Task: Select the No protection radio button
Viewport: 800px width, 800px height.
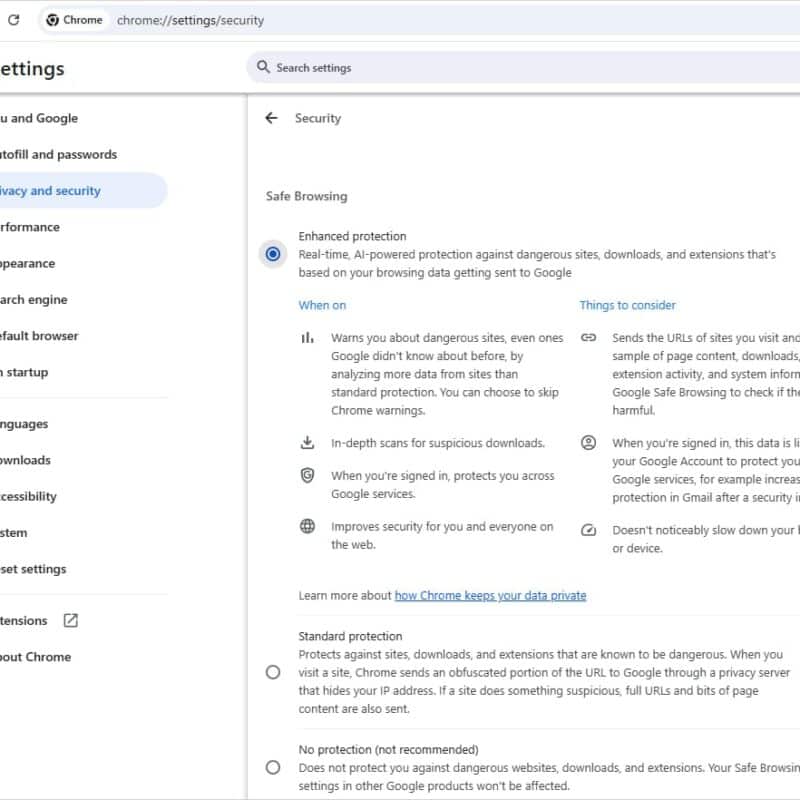Action: click(x=273, y=767)
